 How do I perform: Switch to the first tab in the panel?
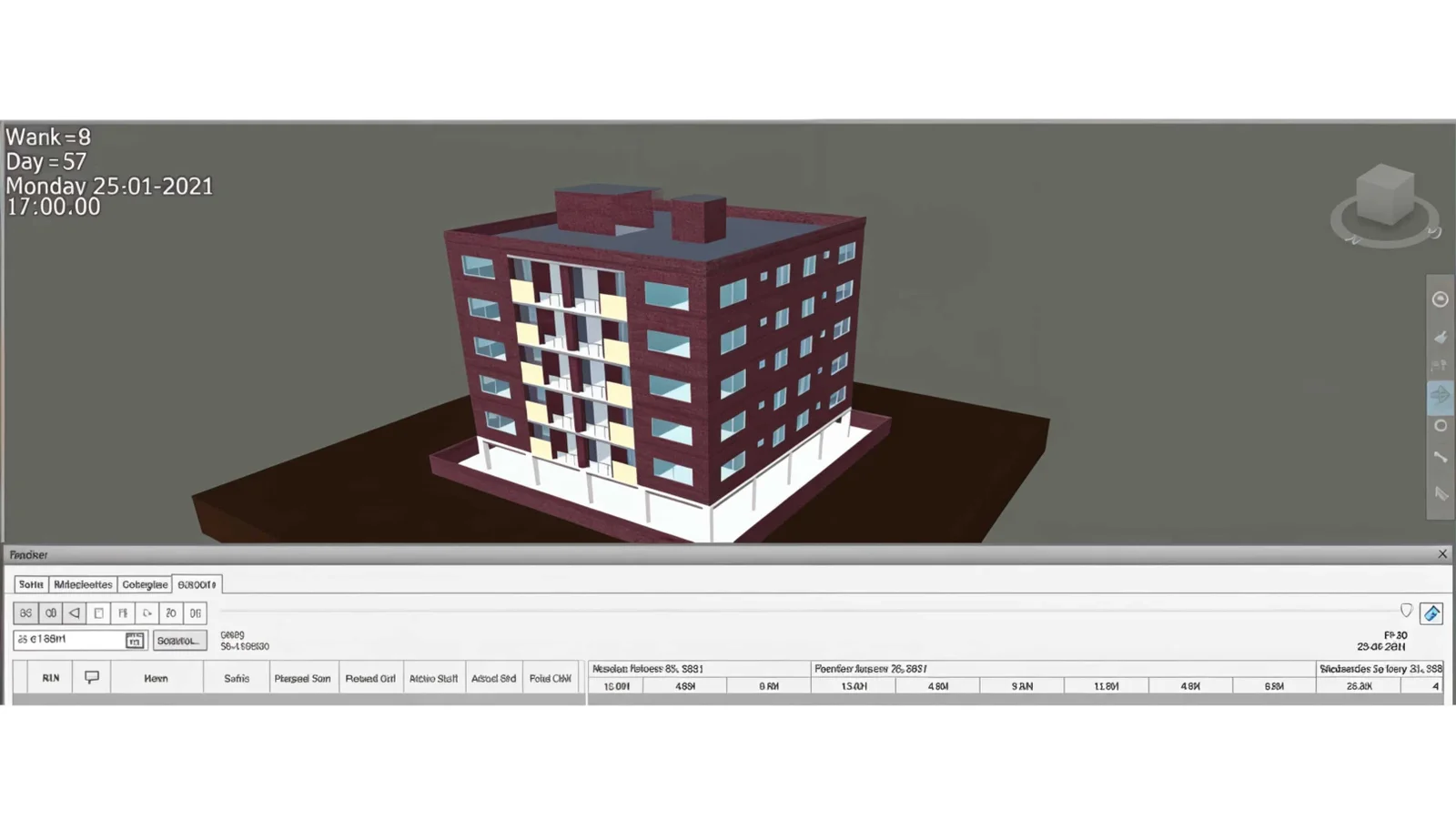click(x=31, y=584)
